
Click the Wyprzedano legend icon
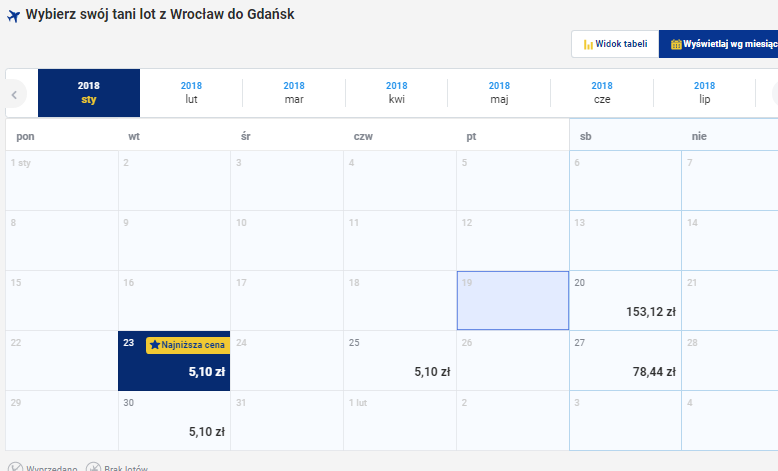click(15, 468)
